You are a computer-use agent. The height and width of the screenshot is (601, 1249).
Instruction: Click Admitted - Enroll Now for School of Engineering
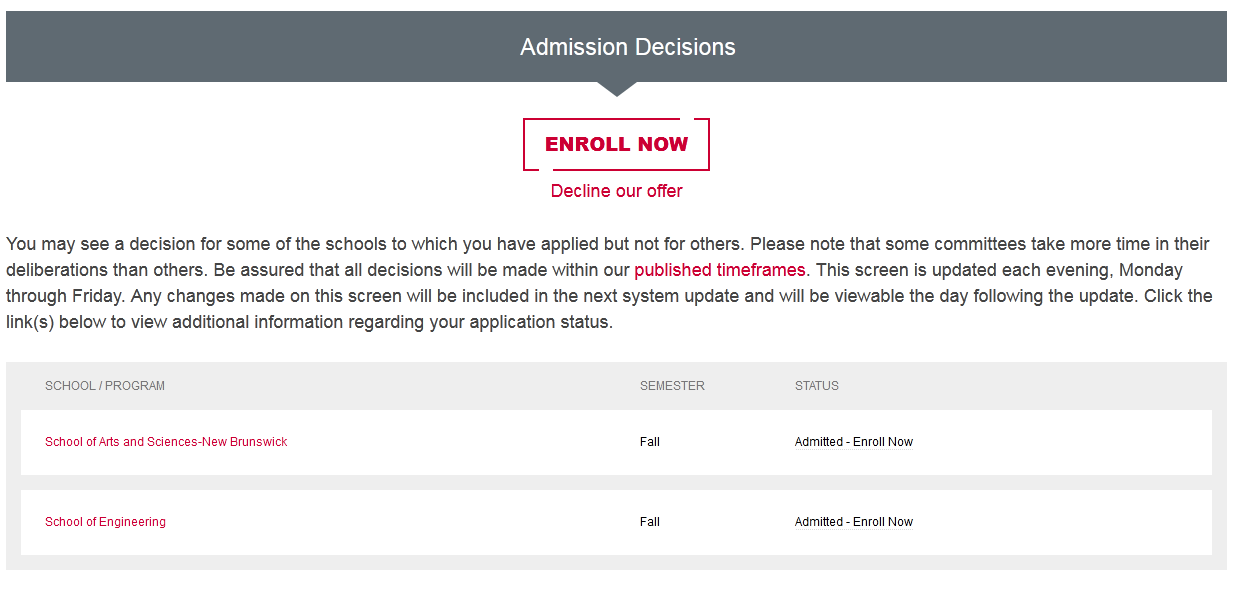coord(853,522)
